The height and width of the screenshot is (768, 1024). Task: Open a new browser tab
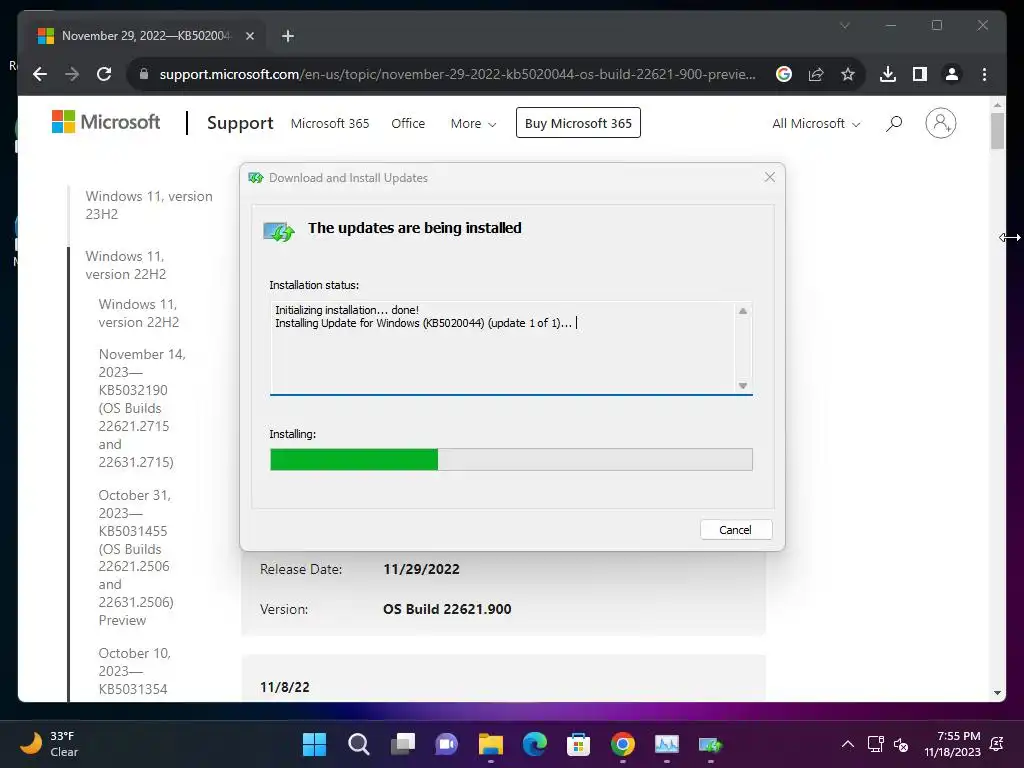(x=287, y=36)
